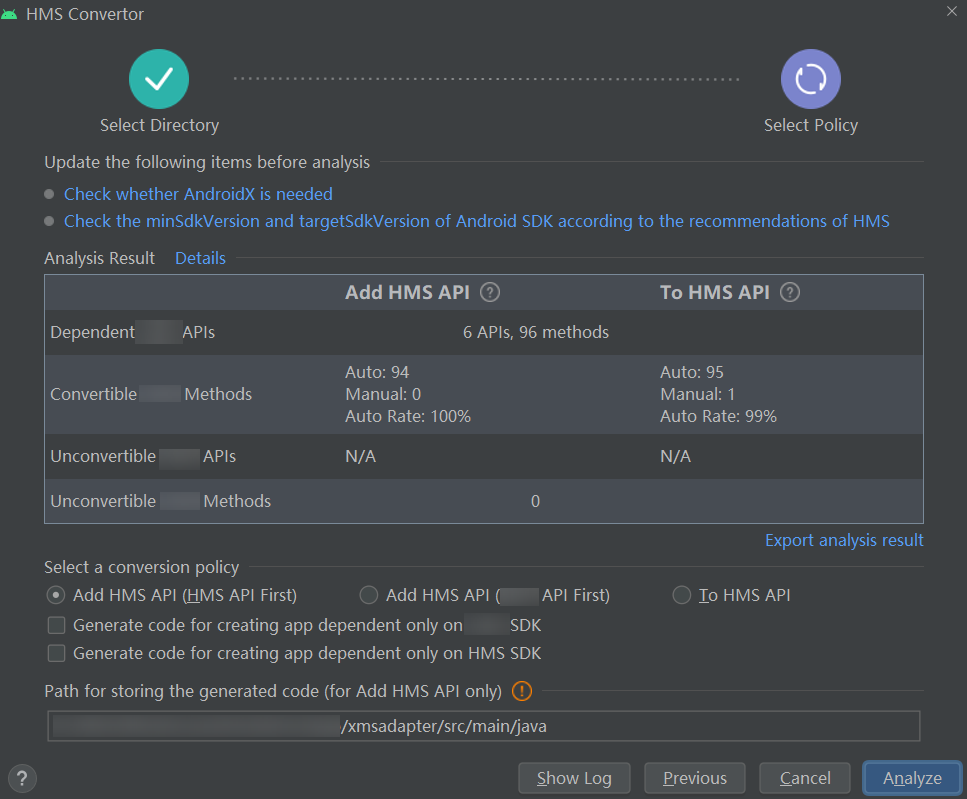Click the Select Policy step icon
This screenshot has width=967, height=799.
[x=810, y=79]
